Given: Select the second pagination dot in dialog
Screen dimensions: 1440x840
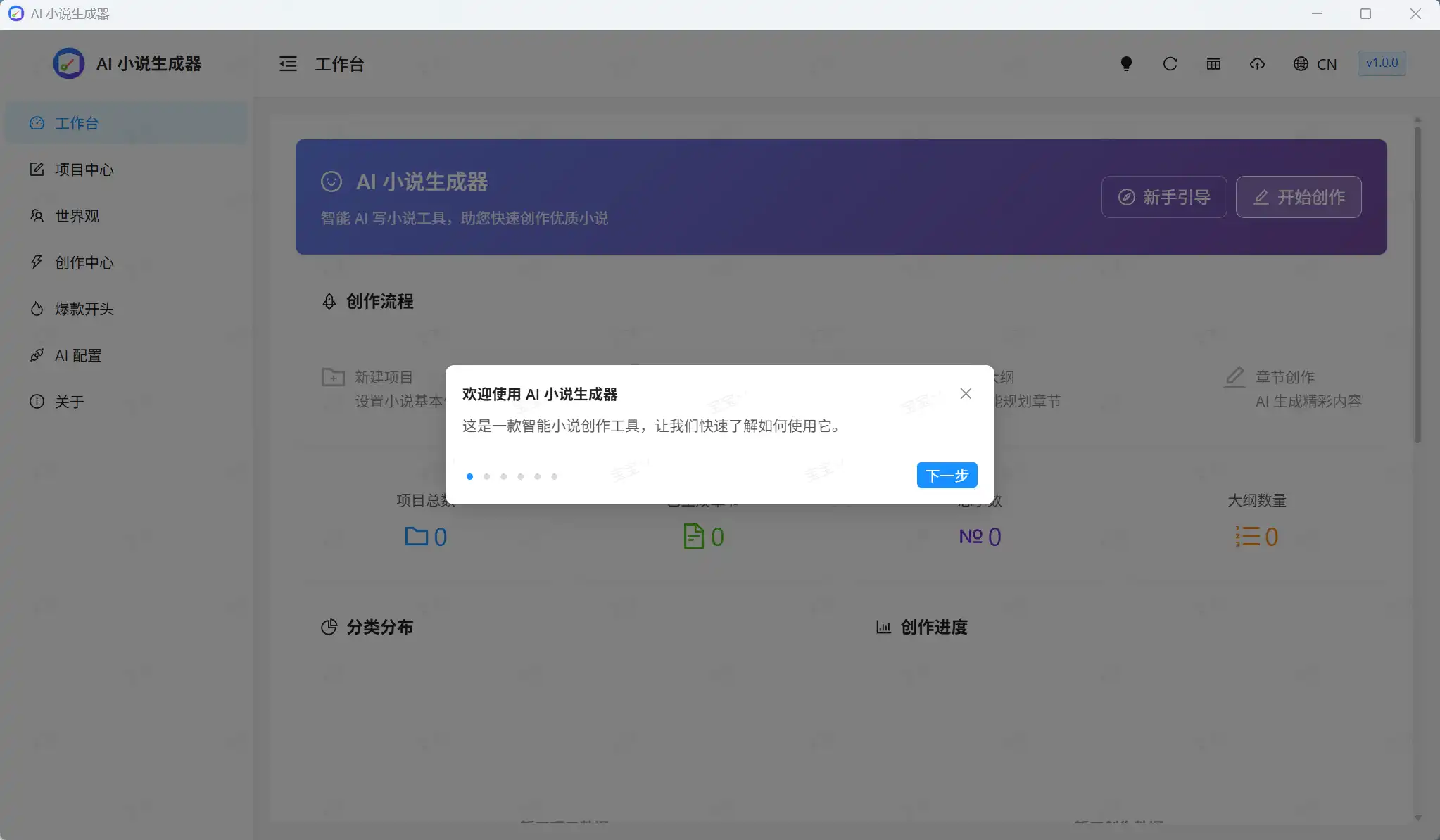Looking at the screenshot, I should coord(486,476).
